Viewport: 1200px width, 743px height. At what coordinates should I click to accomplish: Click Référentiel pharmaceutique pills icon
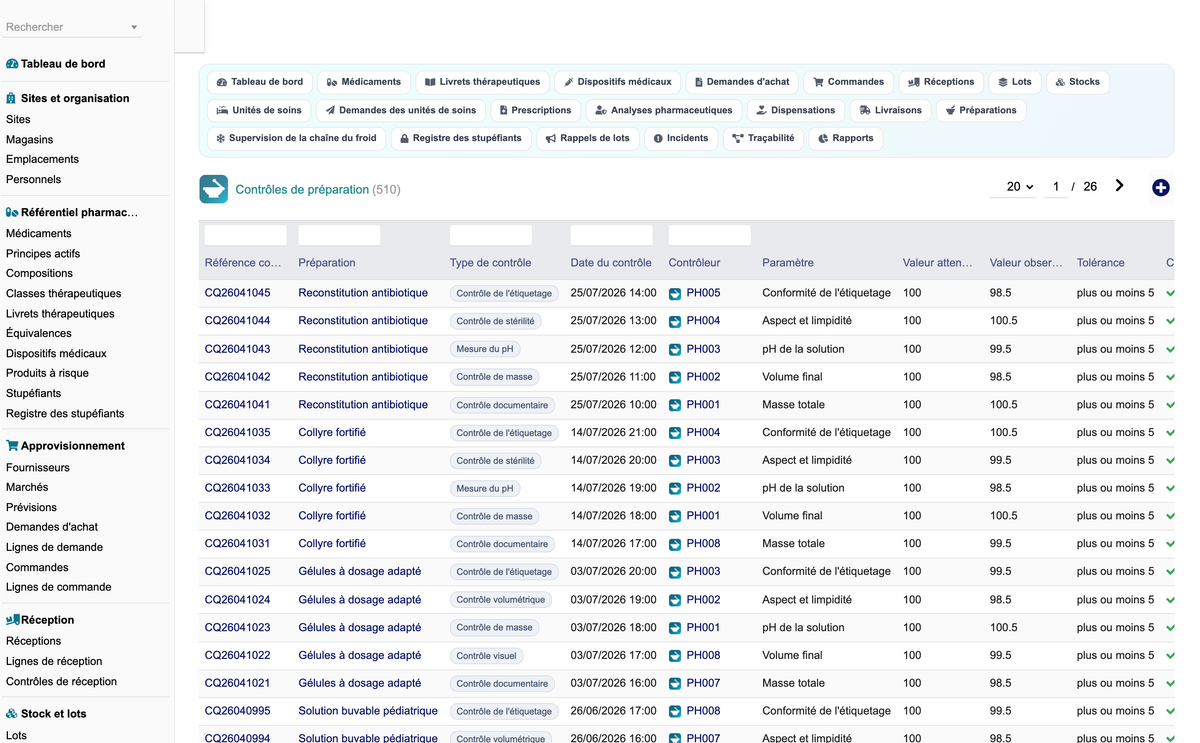12,212
